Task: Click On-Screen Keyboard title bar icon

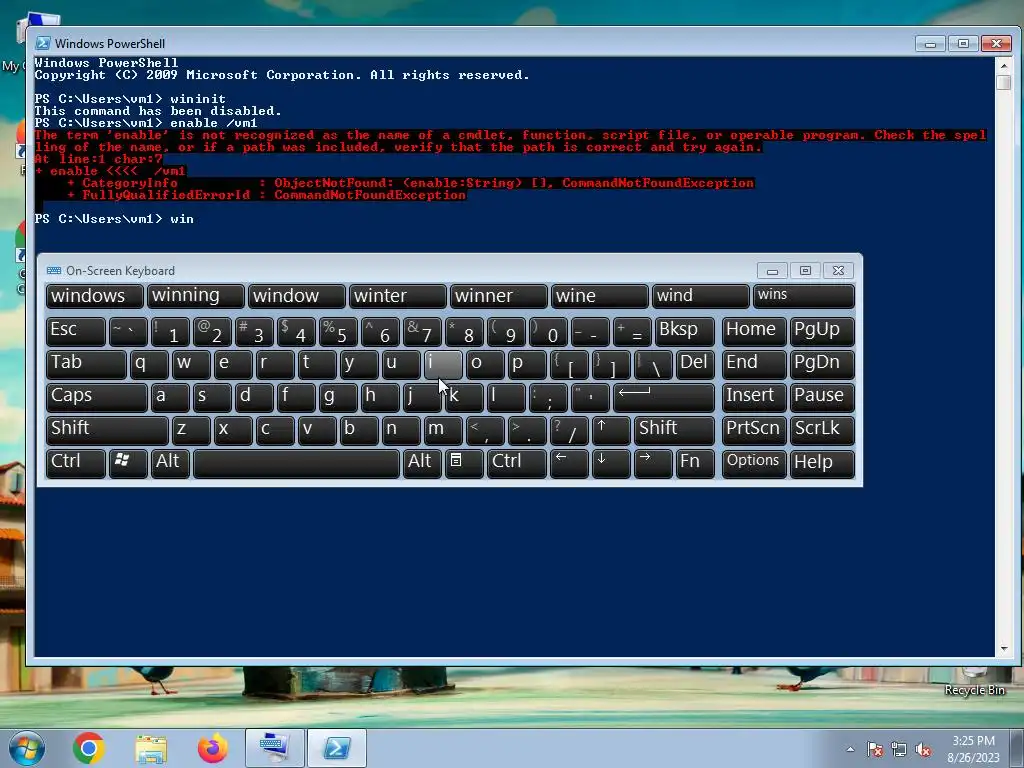Action: pos(54,270)
